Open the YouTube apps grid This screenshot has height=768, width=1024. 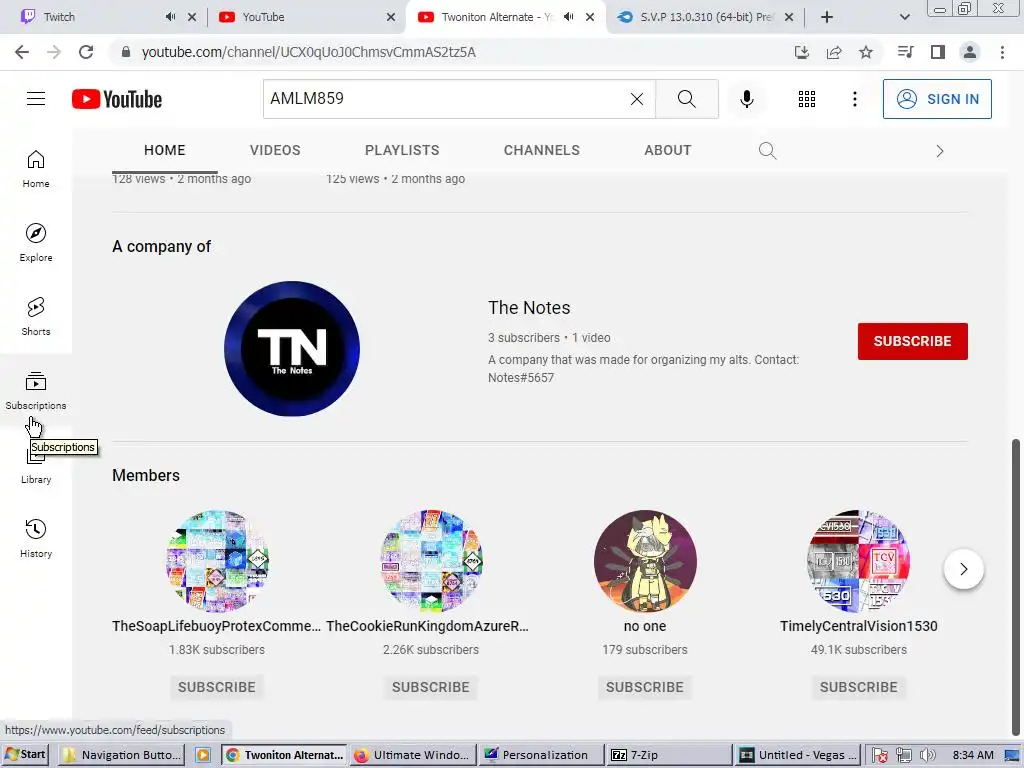807,99
